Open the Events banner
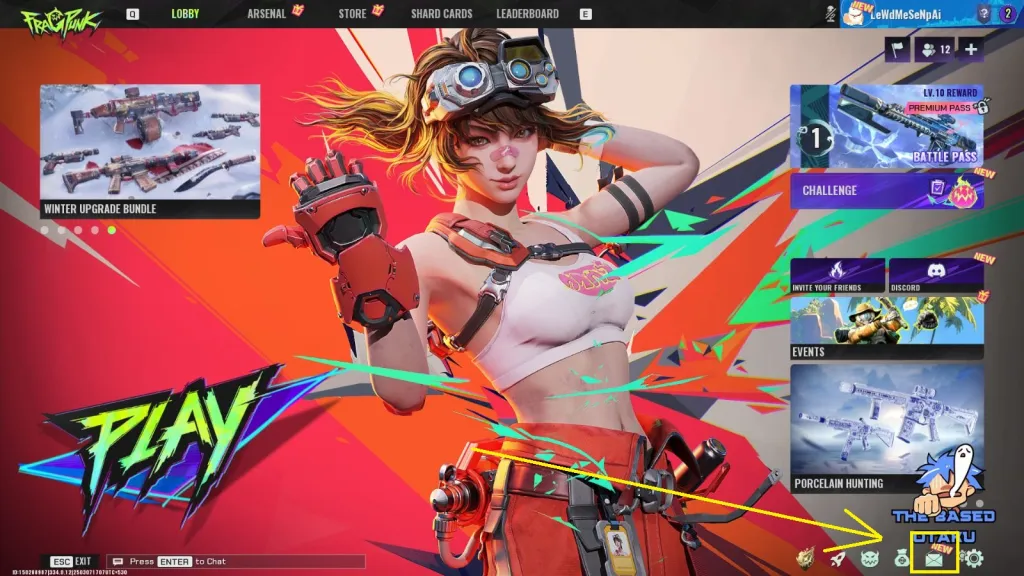This screenshot has height=576, width=1024. 887,328
